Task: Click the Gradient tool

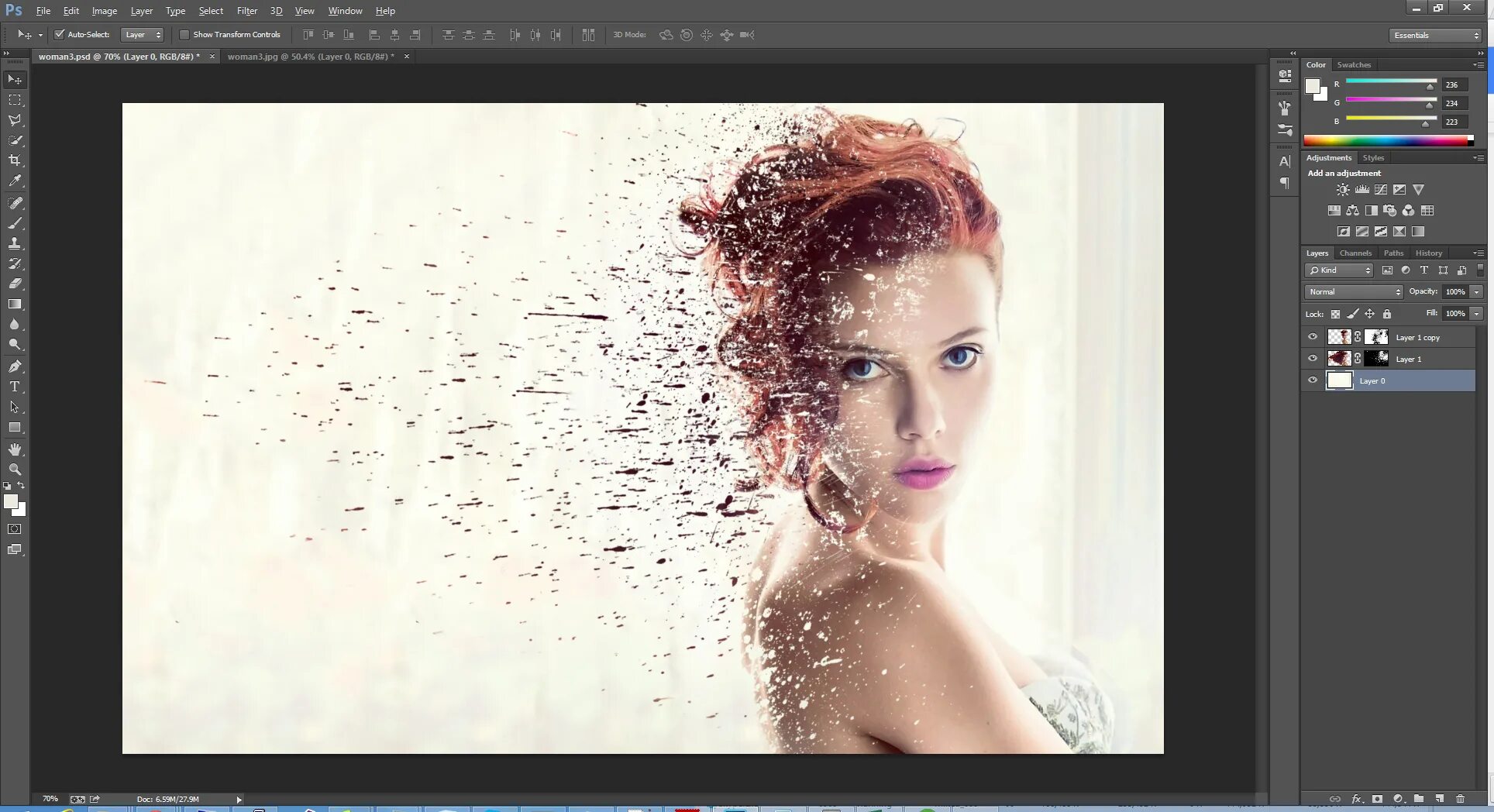Action: (15, 304)
